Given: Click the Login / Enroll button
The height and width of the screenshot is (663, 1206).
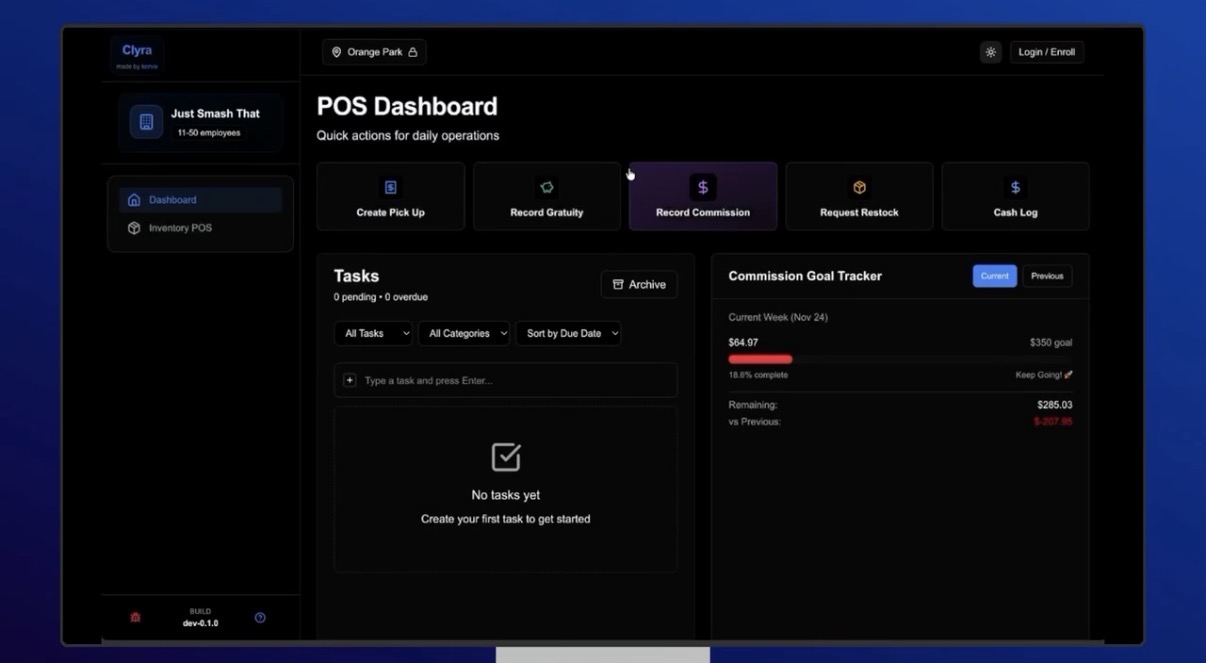Looking at the screenshot, I should [x=1046, y=52].
